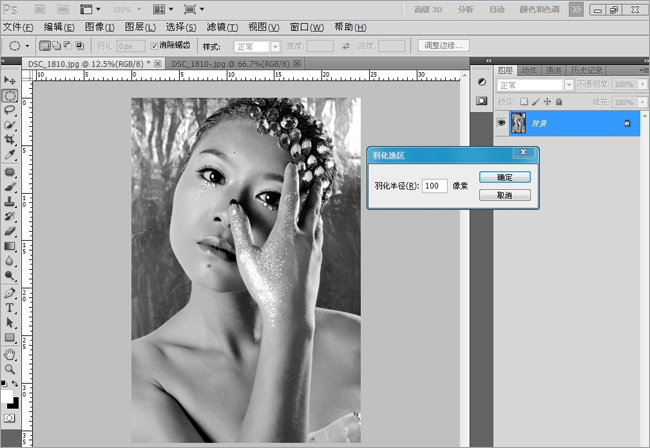The height and width of the screenshot is (448, 650).
Task: Open the 编辑(E) menu
Action: click(x=59, y=27)
